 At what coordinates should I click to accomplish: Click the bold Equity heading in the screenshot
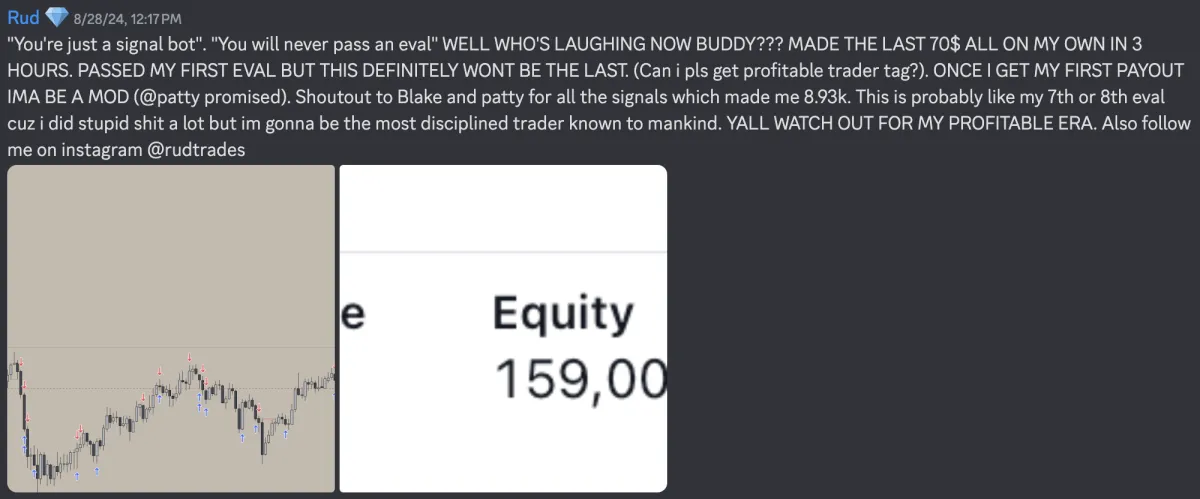pos(563,314)
